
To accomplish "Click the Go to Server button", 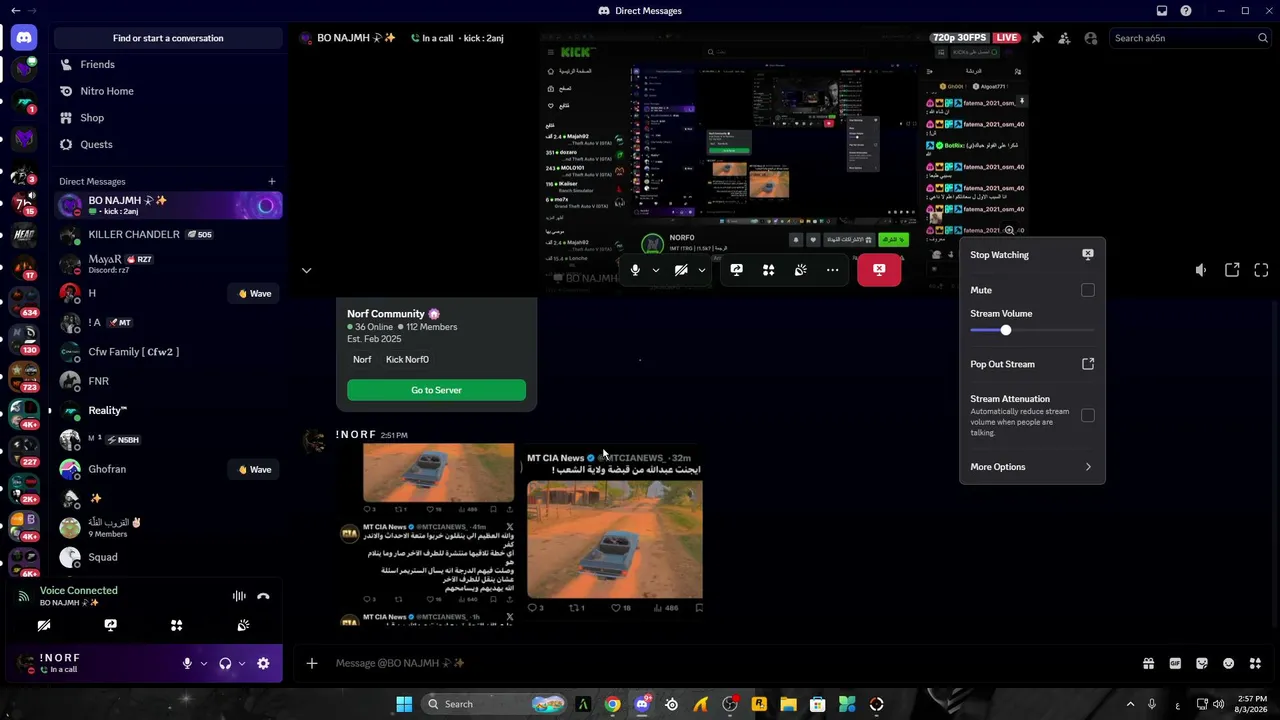I will click(x=436, y=390).
